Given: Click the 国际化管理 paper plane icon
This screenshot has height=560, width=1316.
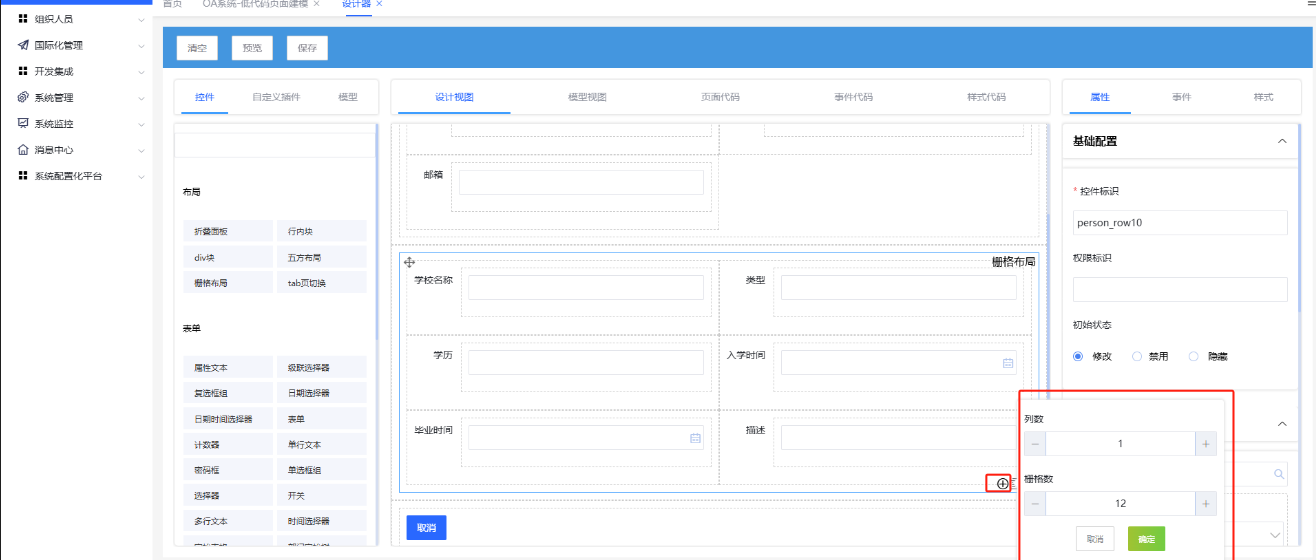Looking at the screenshot, I should pos(23,45).
